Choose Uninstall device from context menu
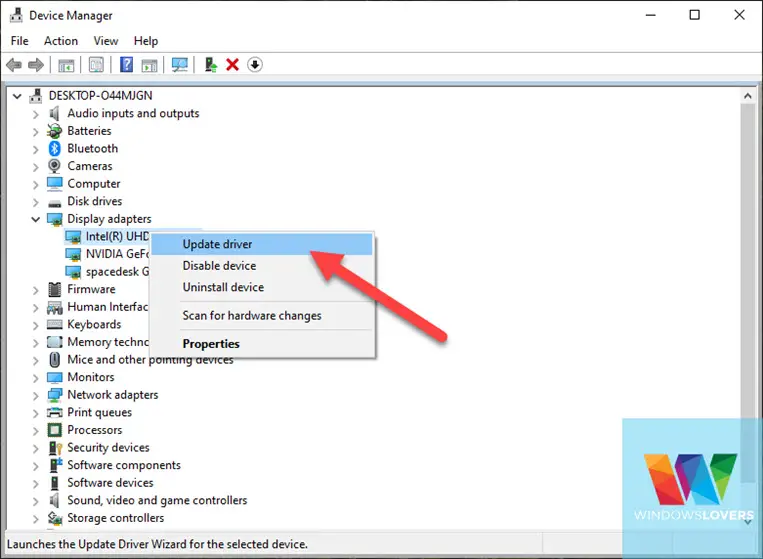Image resolution: width=763 pixels, height=559 pixels. pos(262,287)
